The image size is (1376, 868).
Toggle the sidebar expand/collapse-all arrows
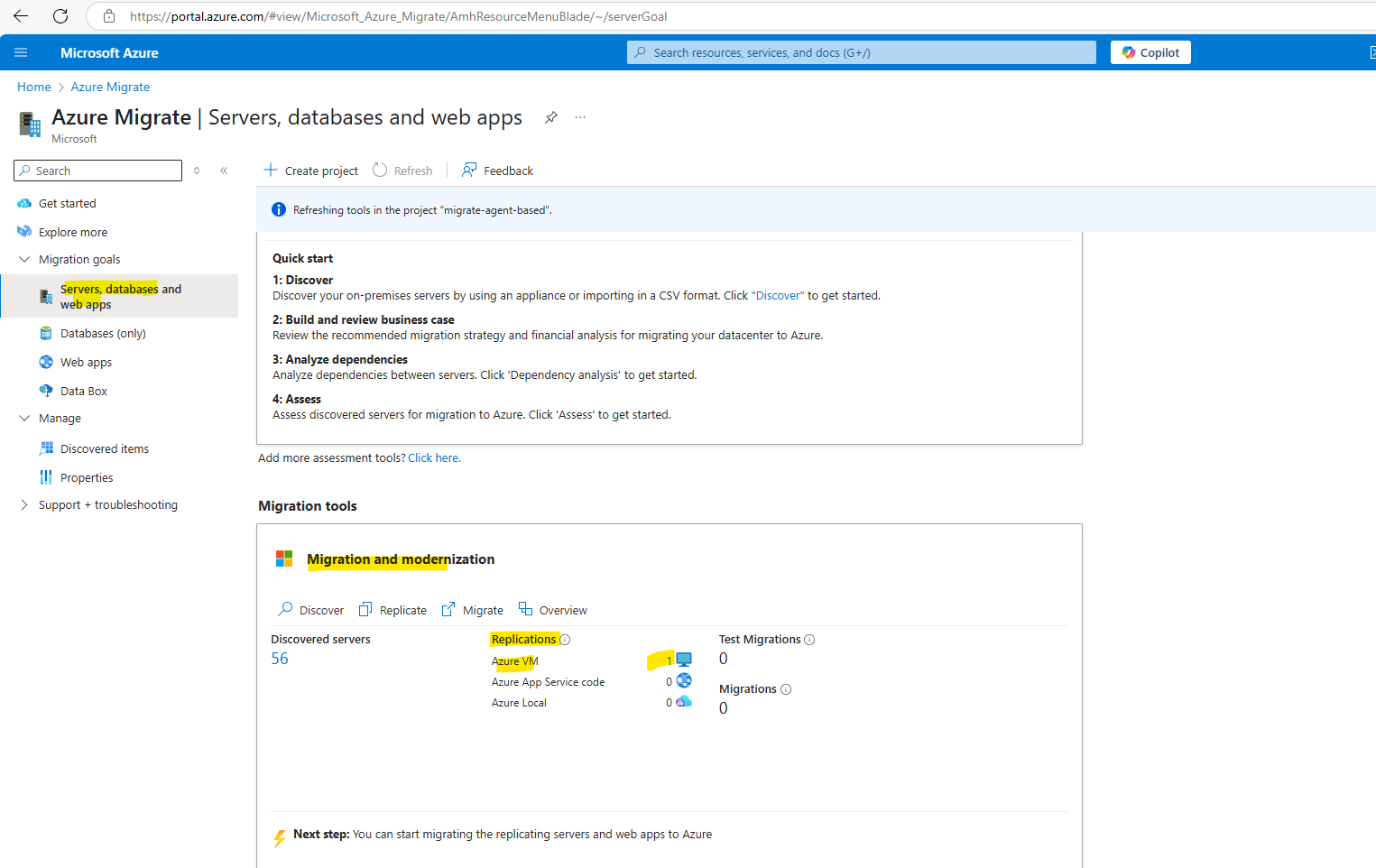(x=197, y=171)
